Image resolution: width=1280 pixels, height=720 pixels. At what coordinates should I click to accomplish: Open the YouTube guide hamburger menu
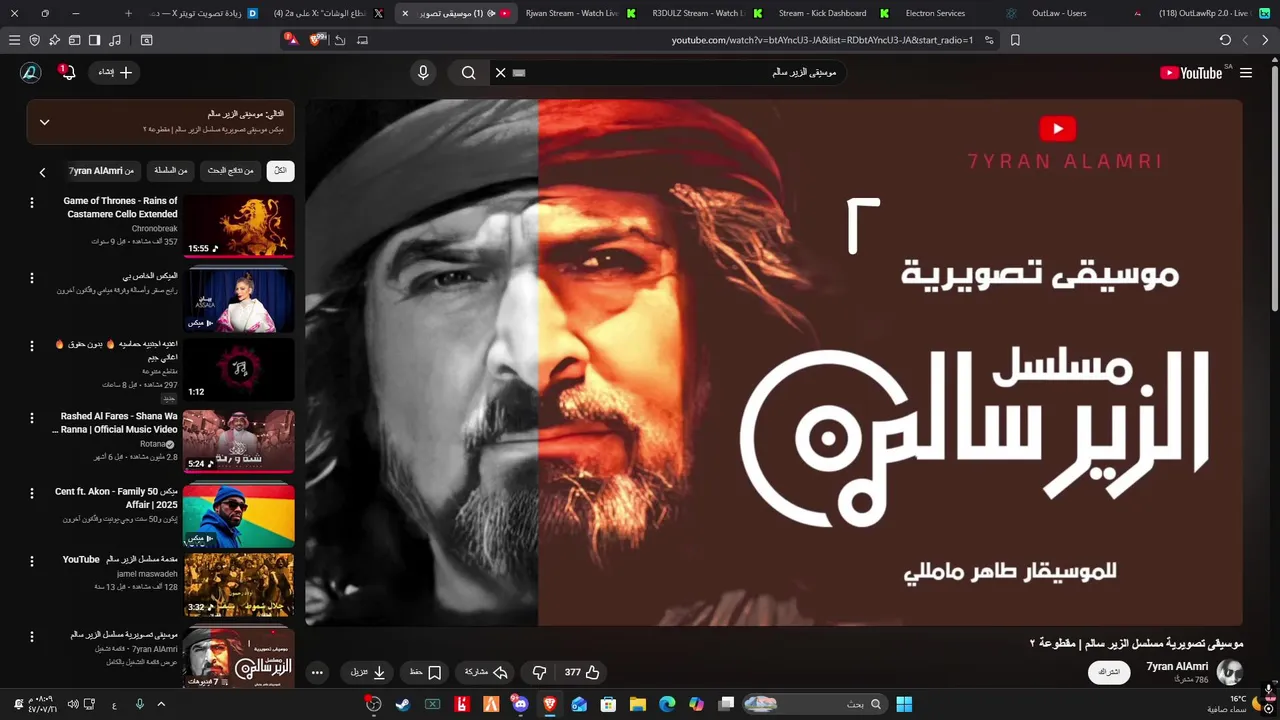point(1246,73)
